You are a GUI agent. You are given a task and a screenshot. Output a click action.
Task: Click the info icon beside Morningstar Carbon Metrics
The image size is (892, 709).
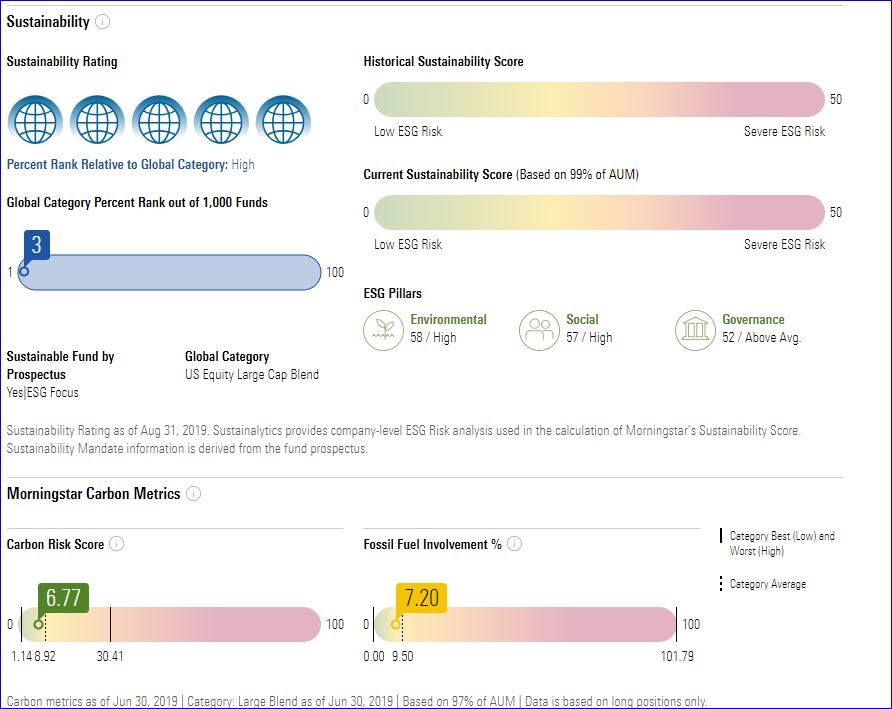pos(193,493)
